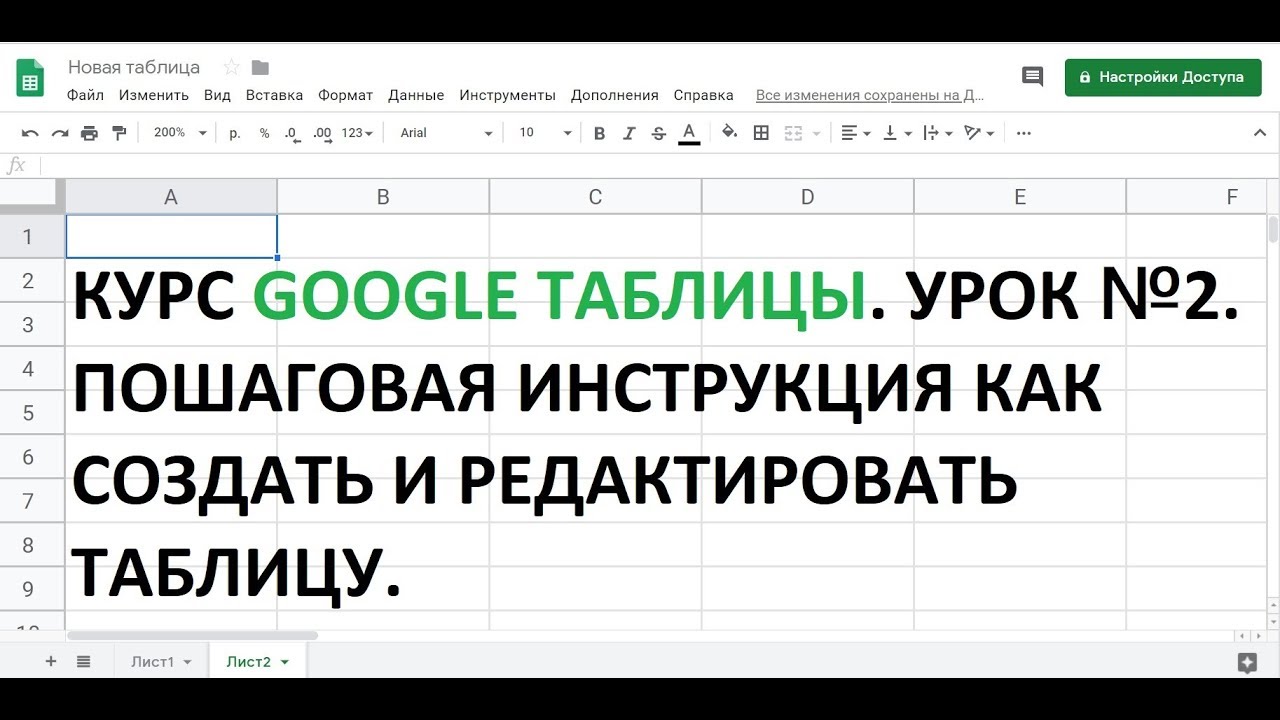The height and width of the screenshot is (720, 1280).
Task: Open text rotation dropdown
Action: click(x=979, y=133)
